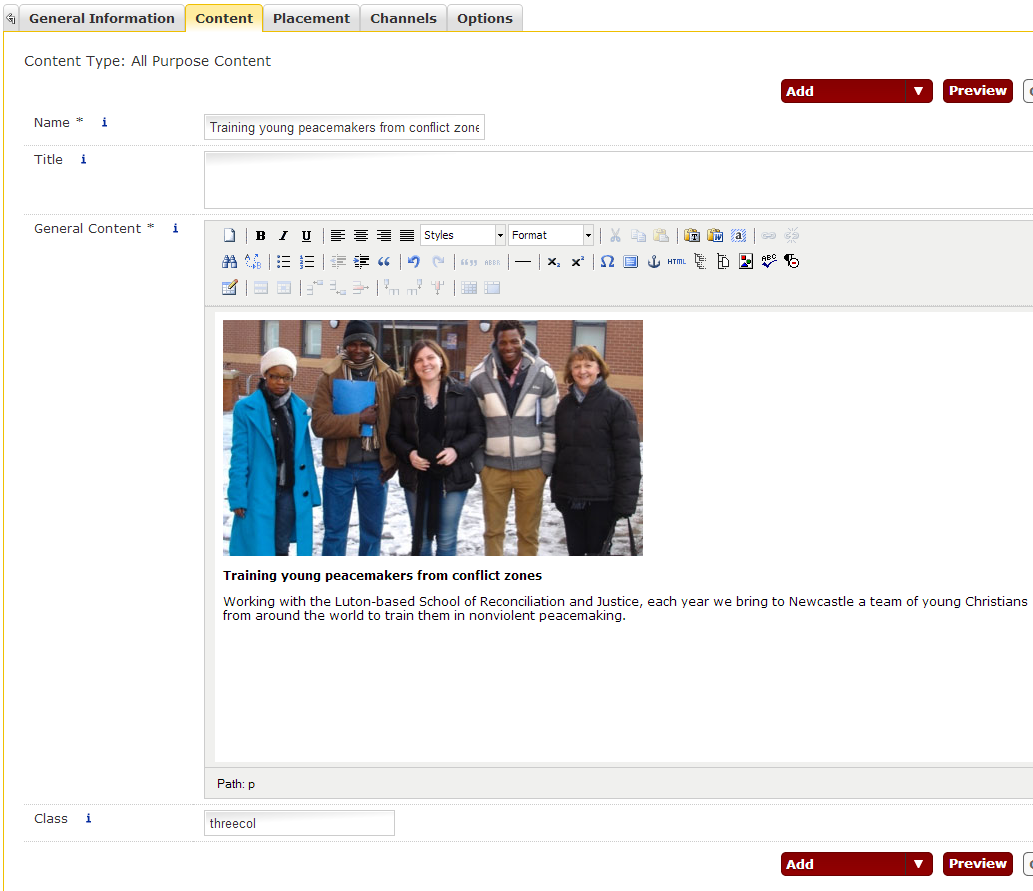1033x891 pixels.
Task: Insert a bulleted unordered list
Action: point(284,262)
